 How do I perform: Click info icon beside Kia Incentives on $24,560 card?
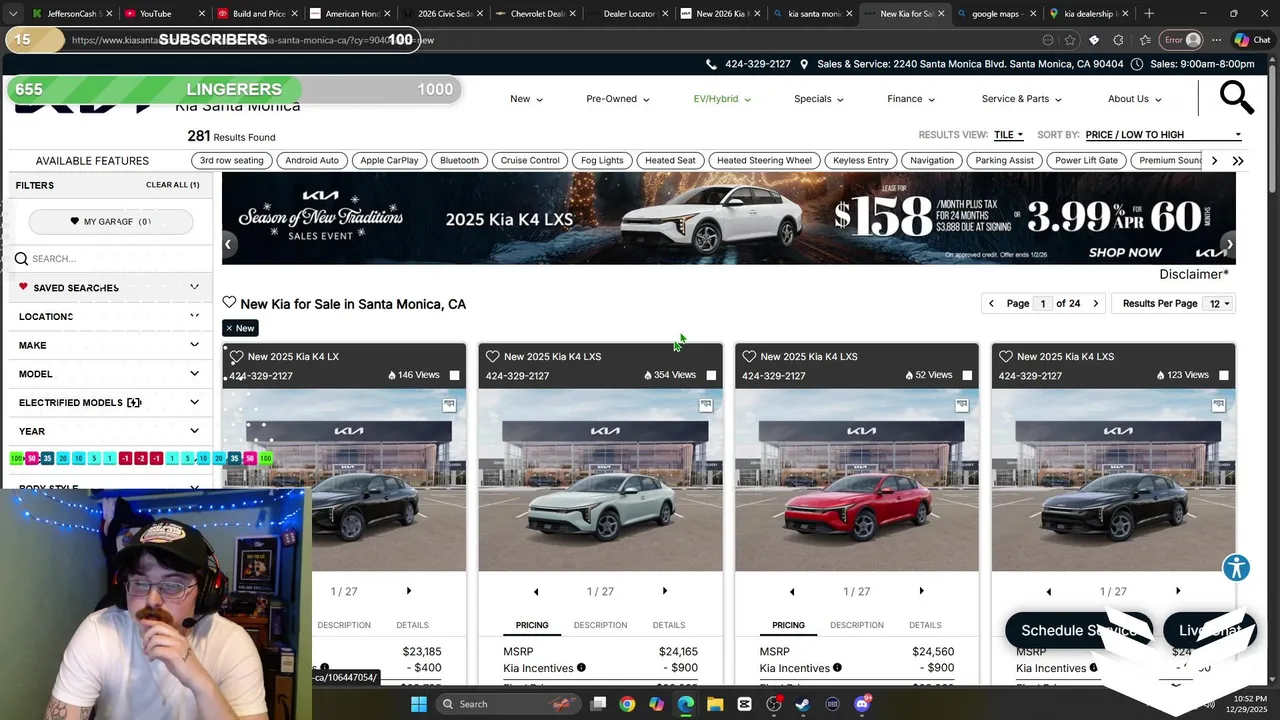pyautogui.click(x=837, y=668)
